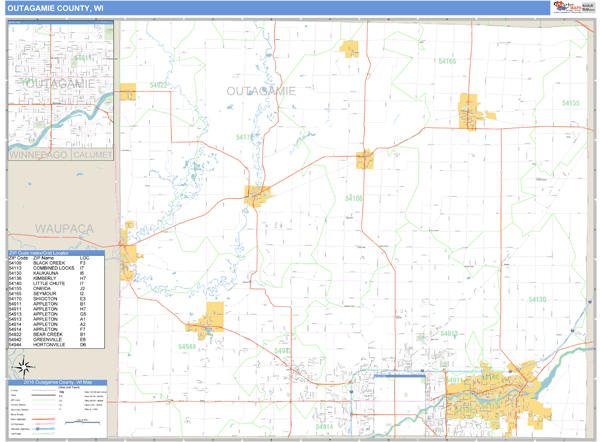Click ZIP label 54130 on the map

tap(537, 299)
